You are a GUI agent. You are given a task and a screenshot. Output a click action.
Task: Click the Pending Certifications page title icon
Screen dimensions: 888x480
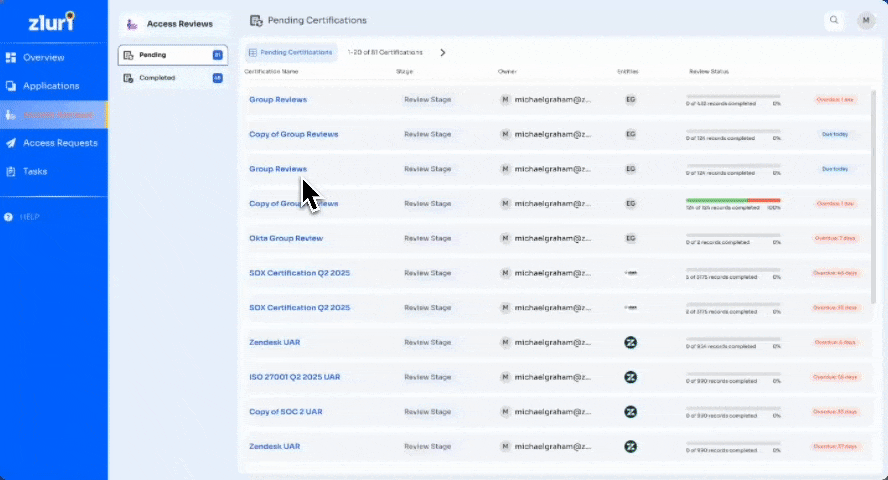tap(256, 21)
